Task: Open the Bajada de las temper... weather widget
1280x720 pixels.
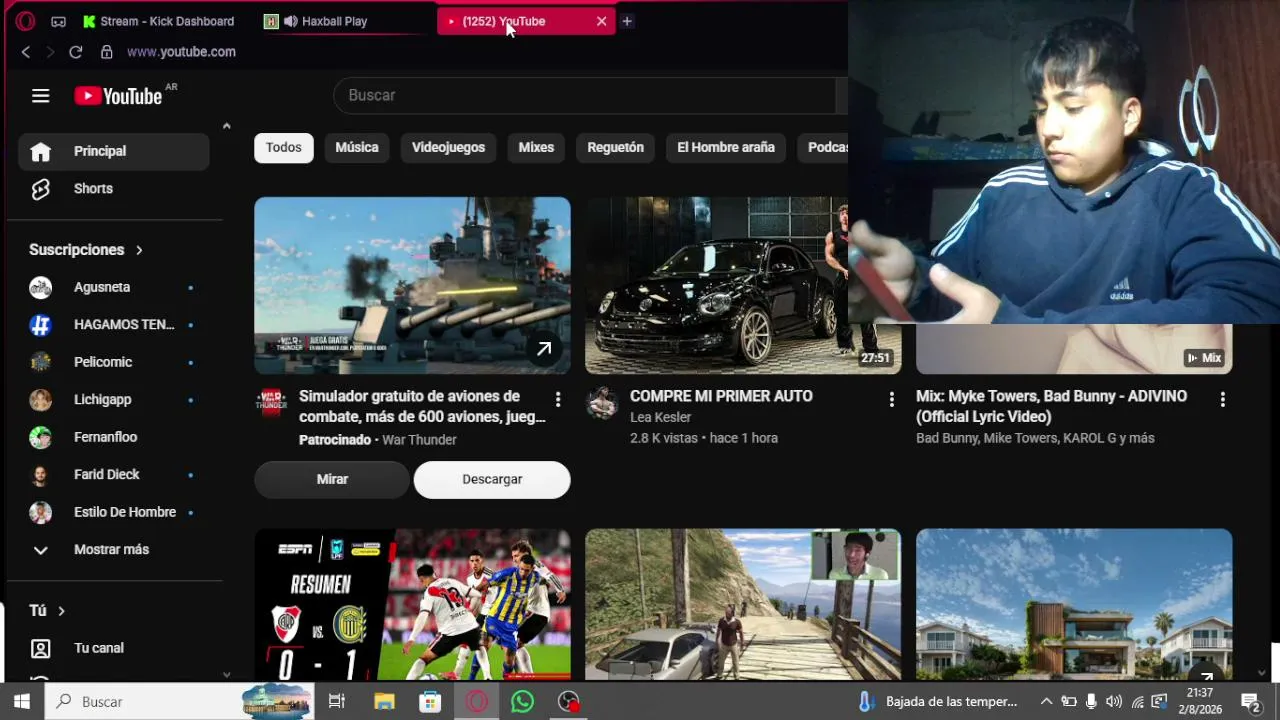Action: (x=939, y=702)
